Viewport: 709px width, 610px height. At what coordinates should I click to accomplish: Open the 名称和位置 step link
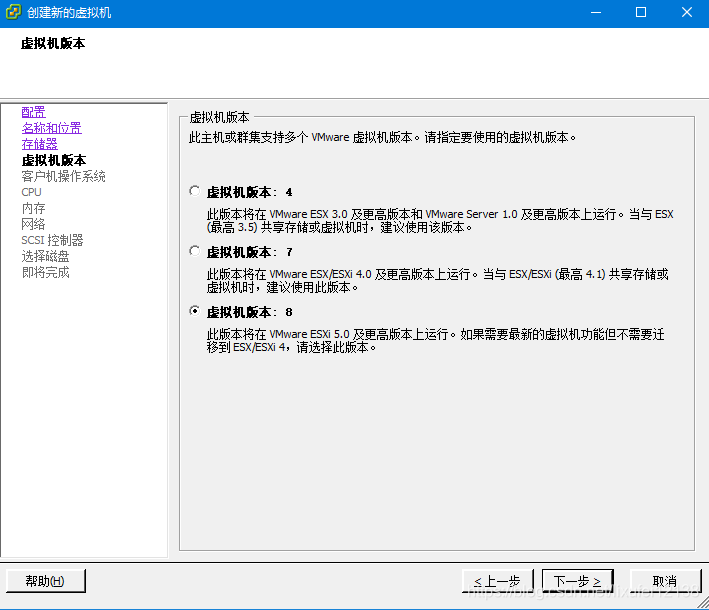pos(52,128)
